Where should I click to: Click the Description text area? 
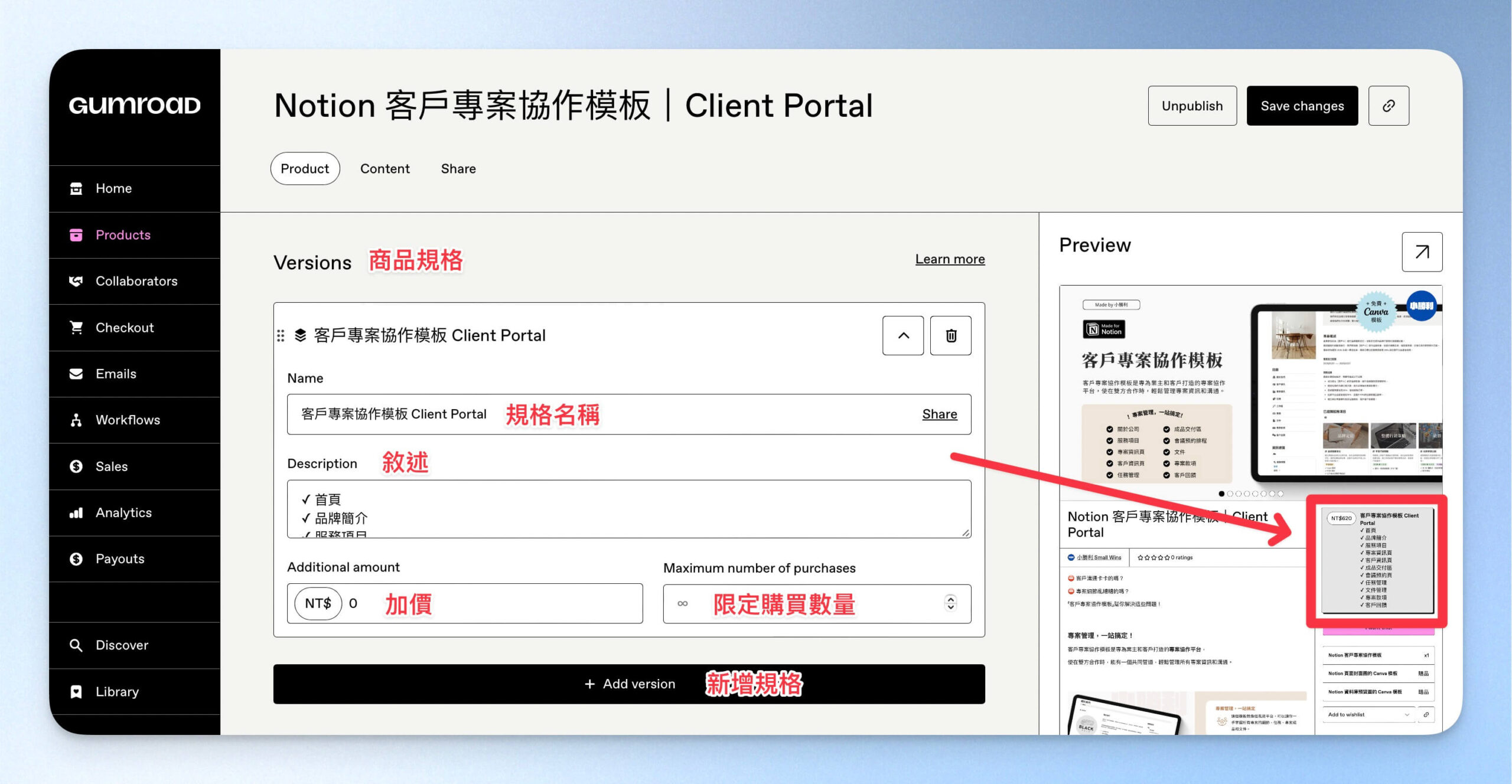(x=629, y=509)
